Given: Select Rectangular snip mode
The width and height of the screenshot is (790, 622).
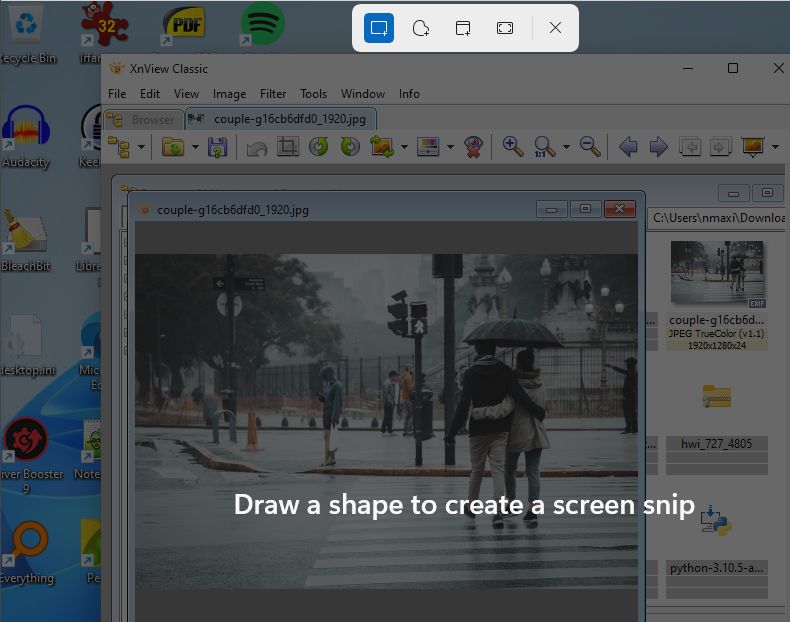Looking at the screenshot, I should [x=378, y=28].
